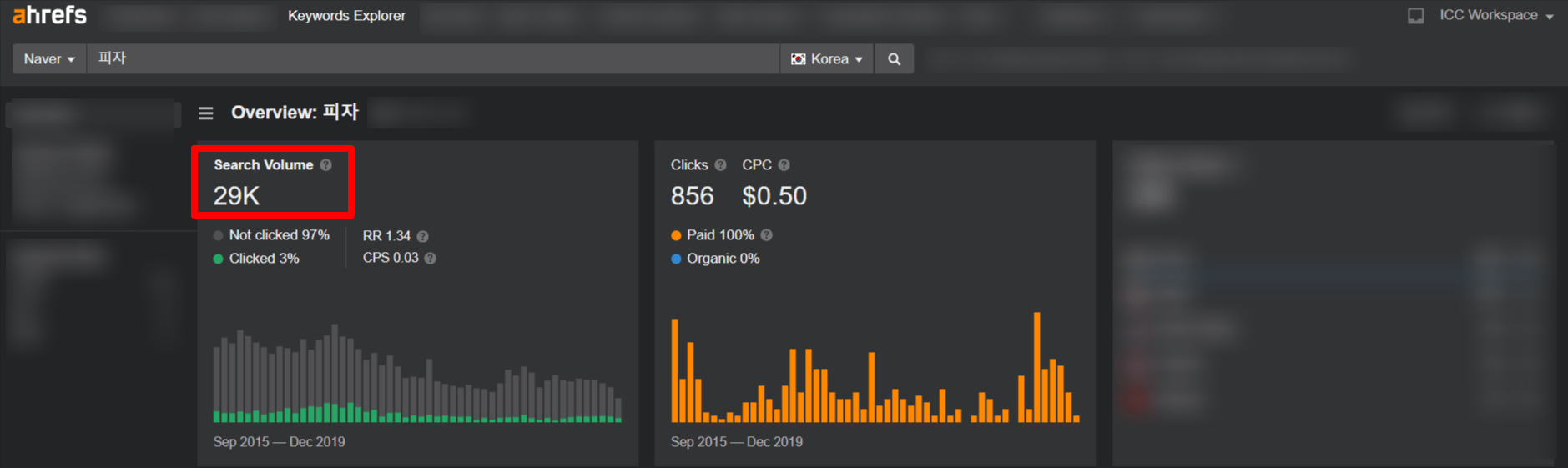
Task: Click the green Clicked 3% legend dot
Action: (218, 259)
